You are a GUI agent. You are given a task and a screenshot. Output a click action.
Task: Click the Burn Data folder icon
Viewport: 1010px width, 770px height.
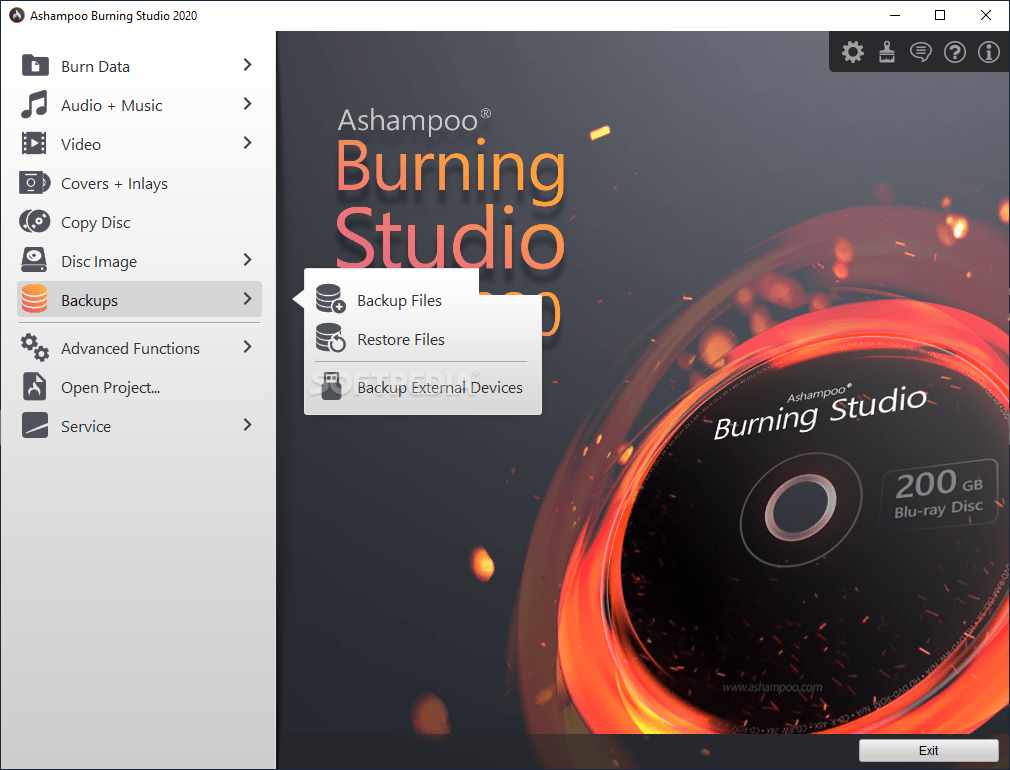[x=35, y=66]
